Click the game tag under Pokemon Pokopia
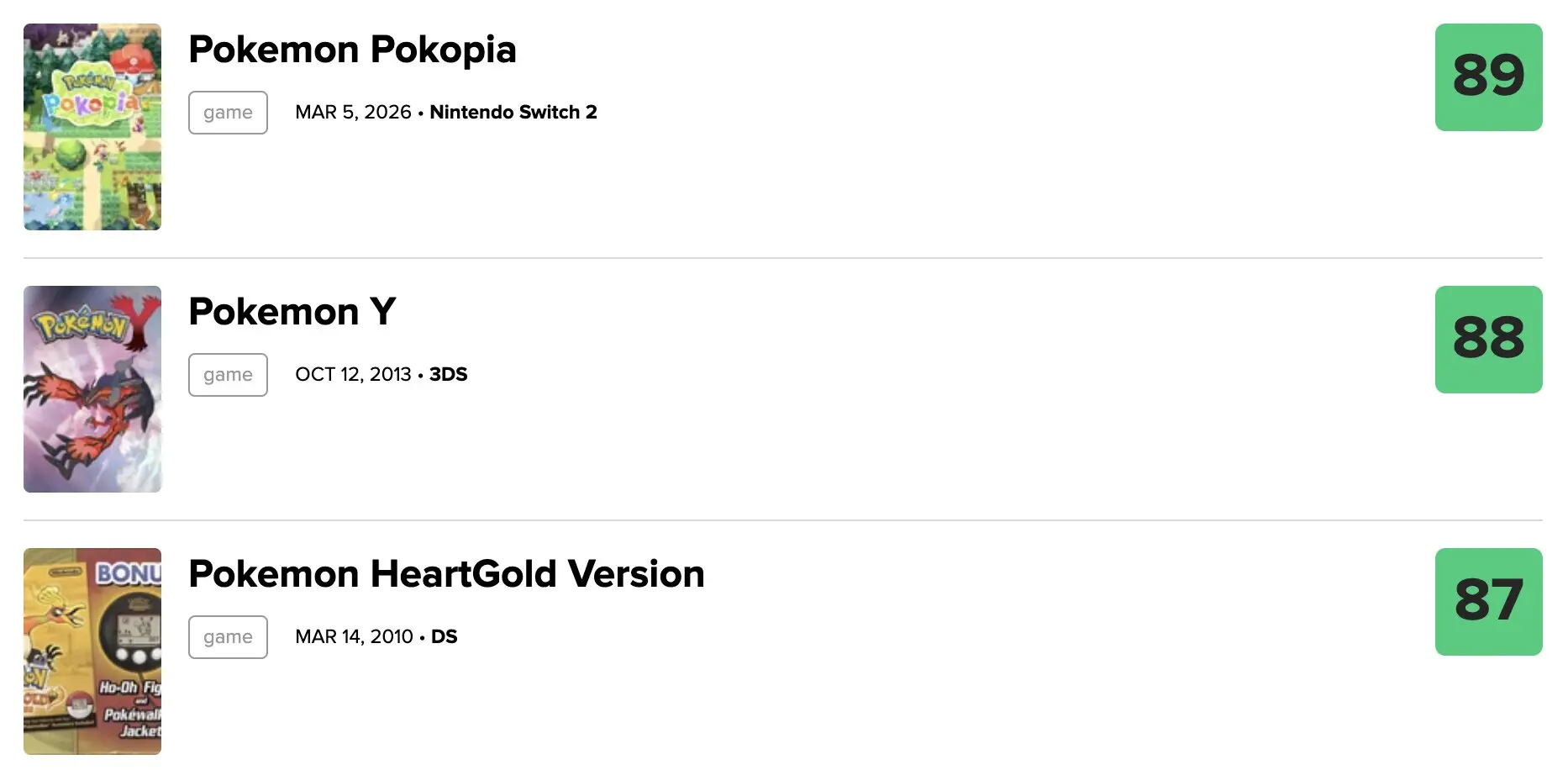 [228, 113]
